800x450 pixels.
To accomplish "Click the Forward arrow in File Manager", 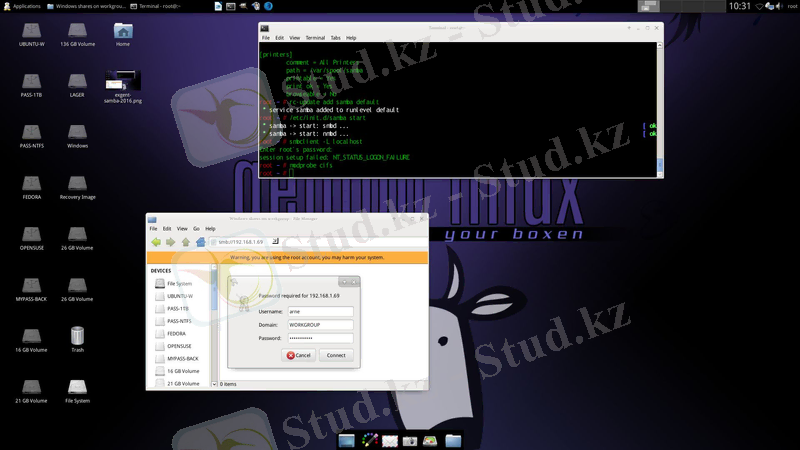I will point(171,241).
